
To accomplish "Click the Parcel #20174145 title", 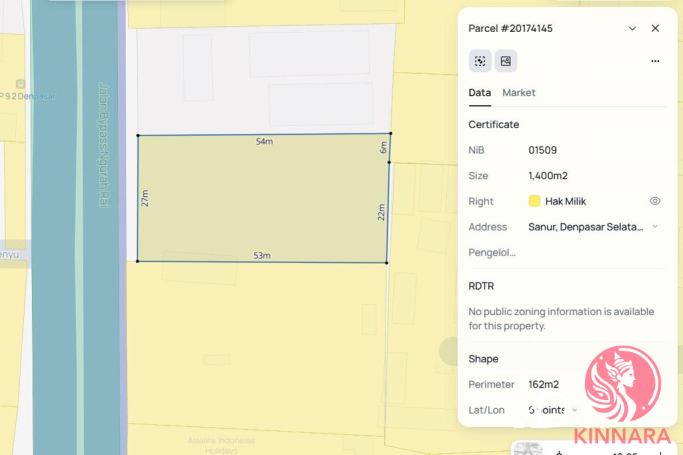I will click(510, 28).
